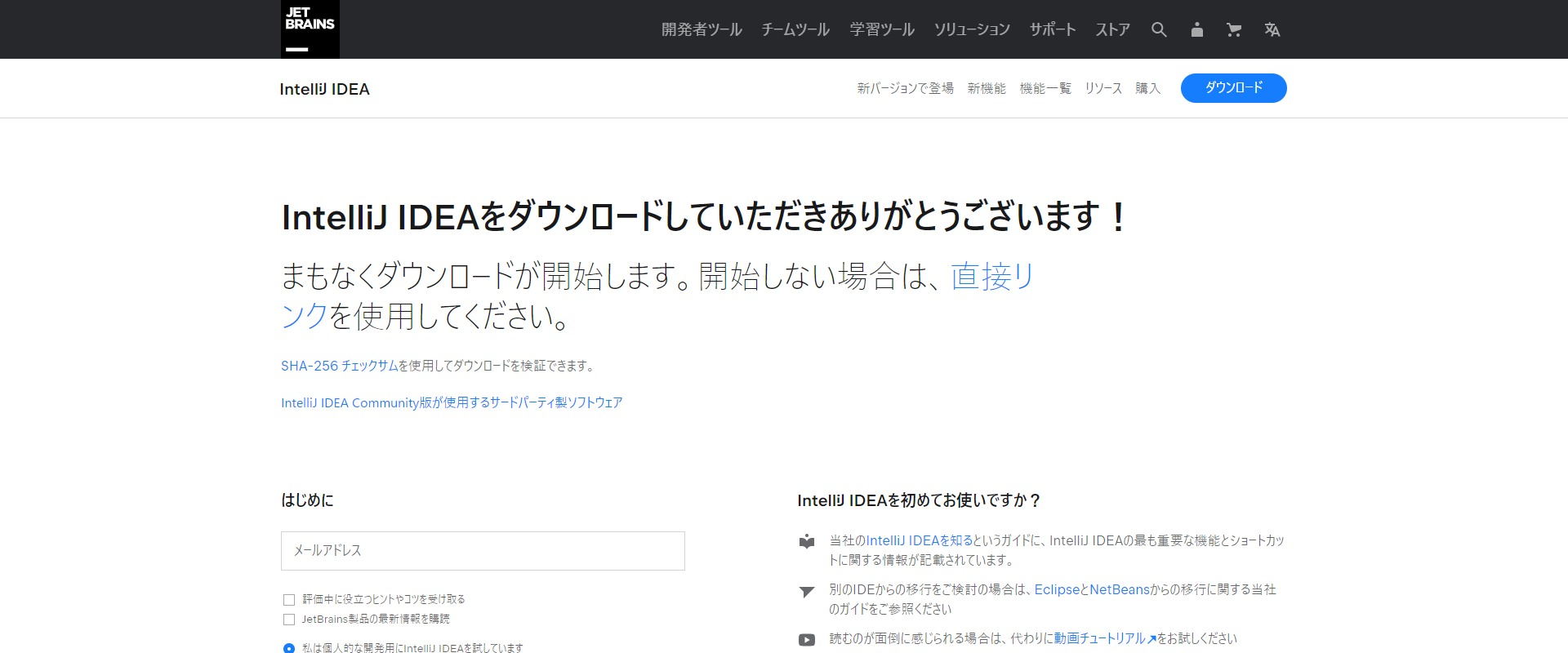
Task: Open サポート menu
Action: coord(1053,30)
